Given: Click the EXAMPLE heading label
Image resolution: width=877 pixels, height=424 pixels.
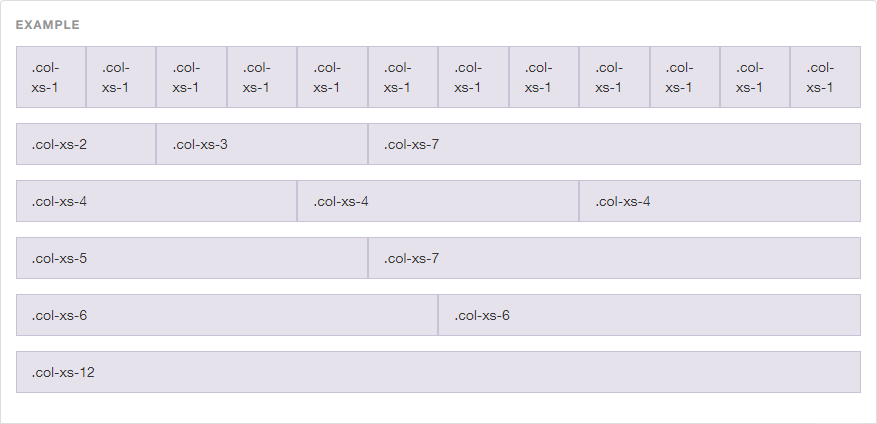Looking at the screenshot, I should 48,25.
